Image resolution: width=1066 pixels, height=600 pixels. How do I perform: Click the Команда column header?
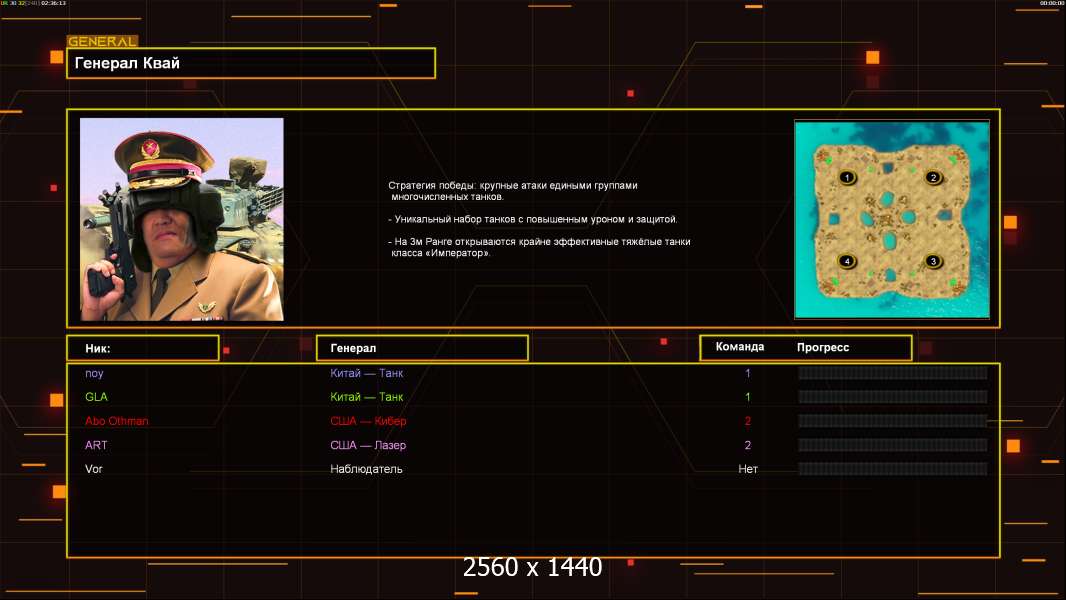click(x=740, y=347)
